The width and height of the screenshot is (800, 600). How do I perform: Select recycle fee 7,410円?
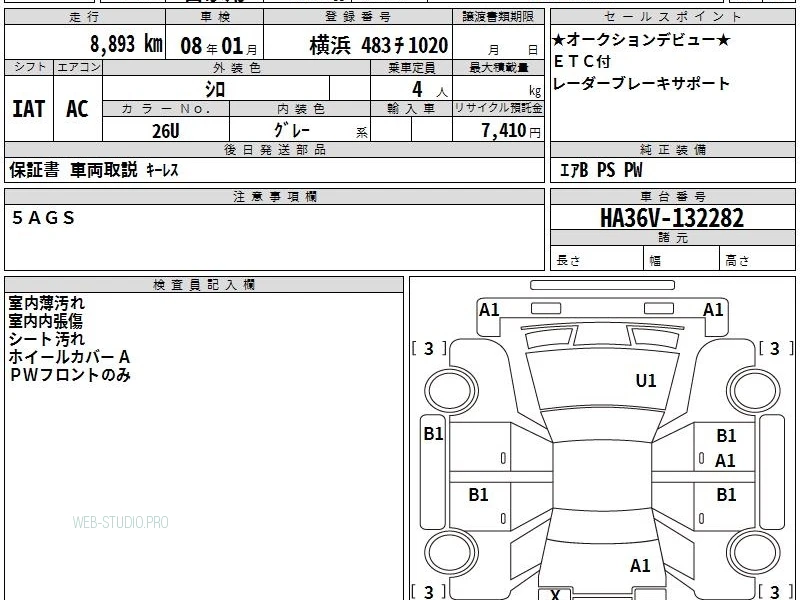coord(511,131)
